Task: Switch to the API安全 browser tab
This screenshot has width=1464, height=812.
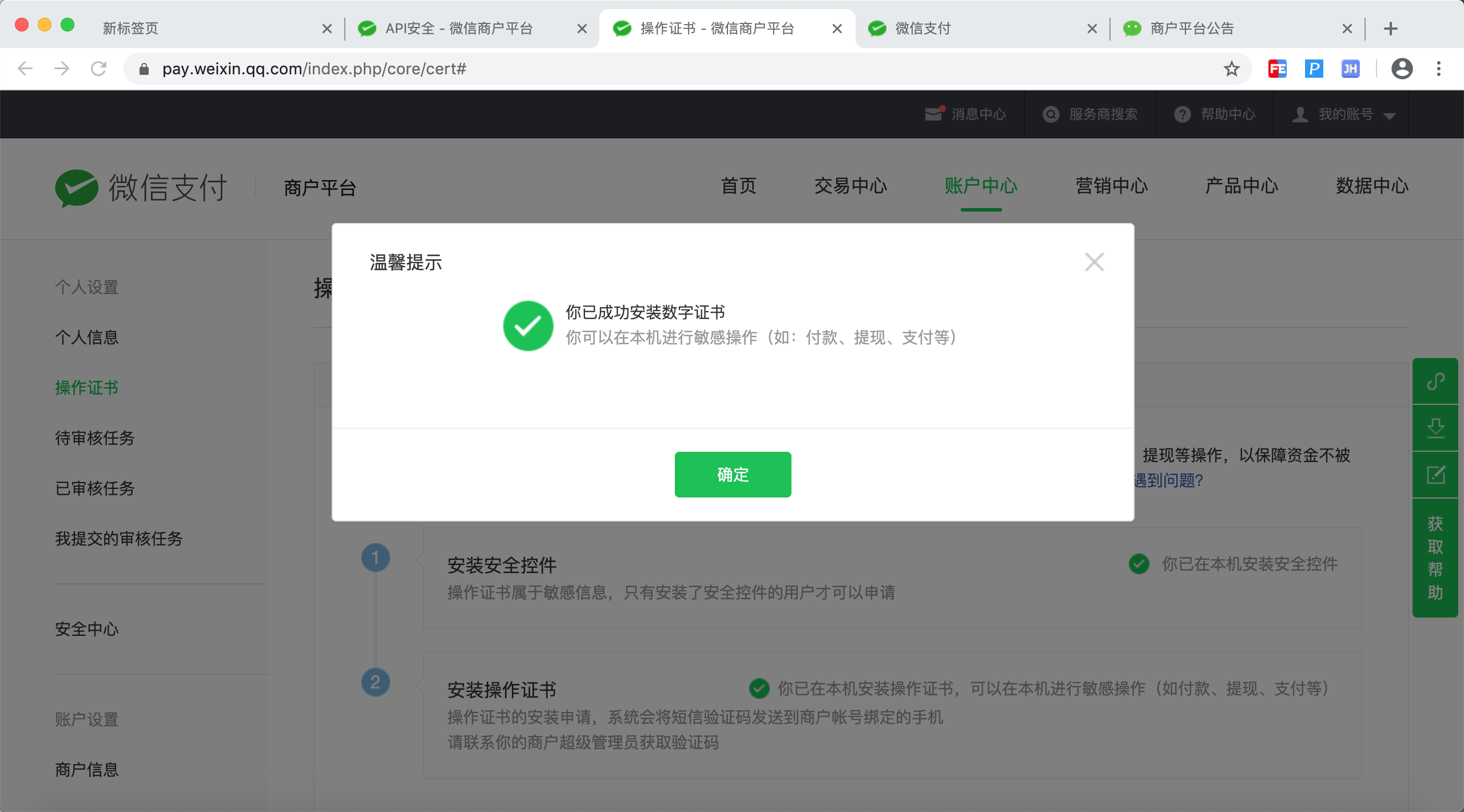Action: pyautogui.click(x=459, y=29)
